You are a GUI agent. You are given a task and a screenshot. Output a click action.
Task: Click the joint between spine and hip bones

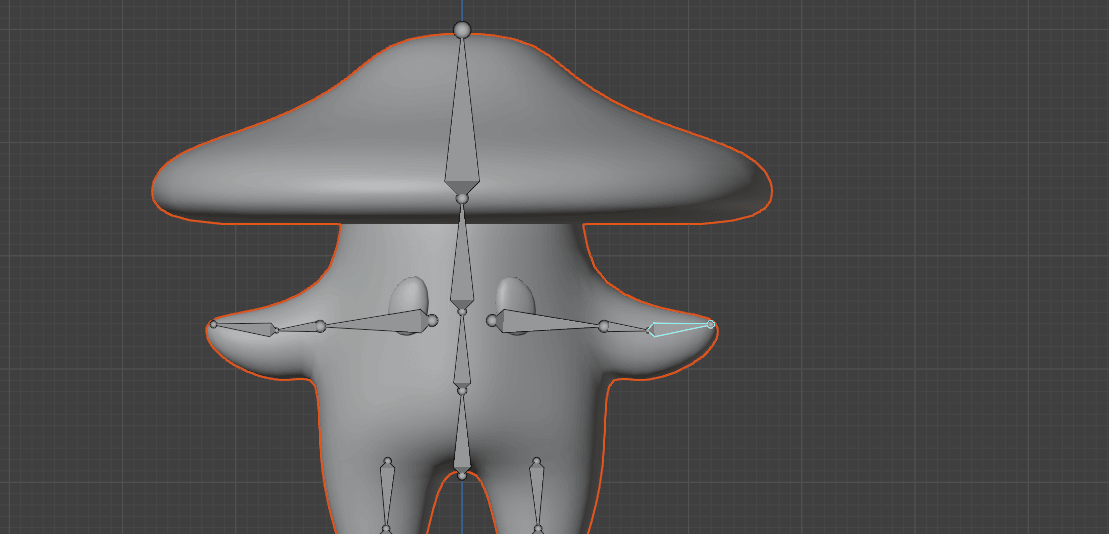(x=462, y=392)
